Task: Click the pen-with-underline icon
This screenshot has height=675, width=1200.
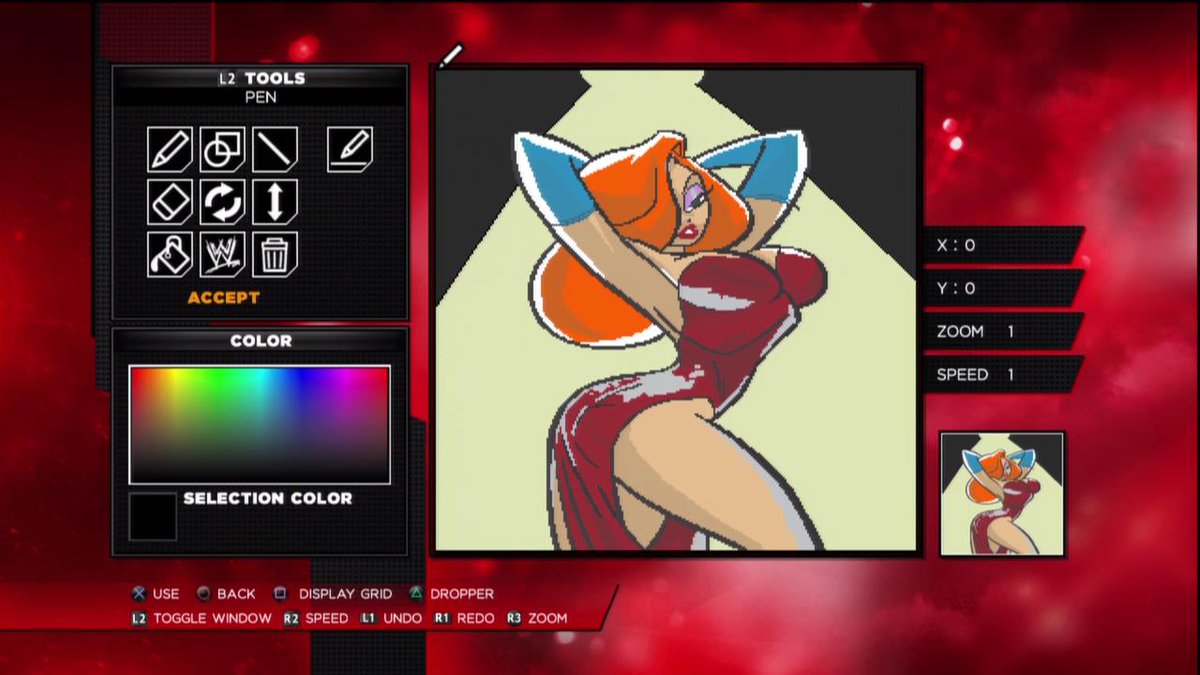Action: pos(350,149)
